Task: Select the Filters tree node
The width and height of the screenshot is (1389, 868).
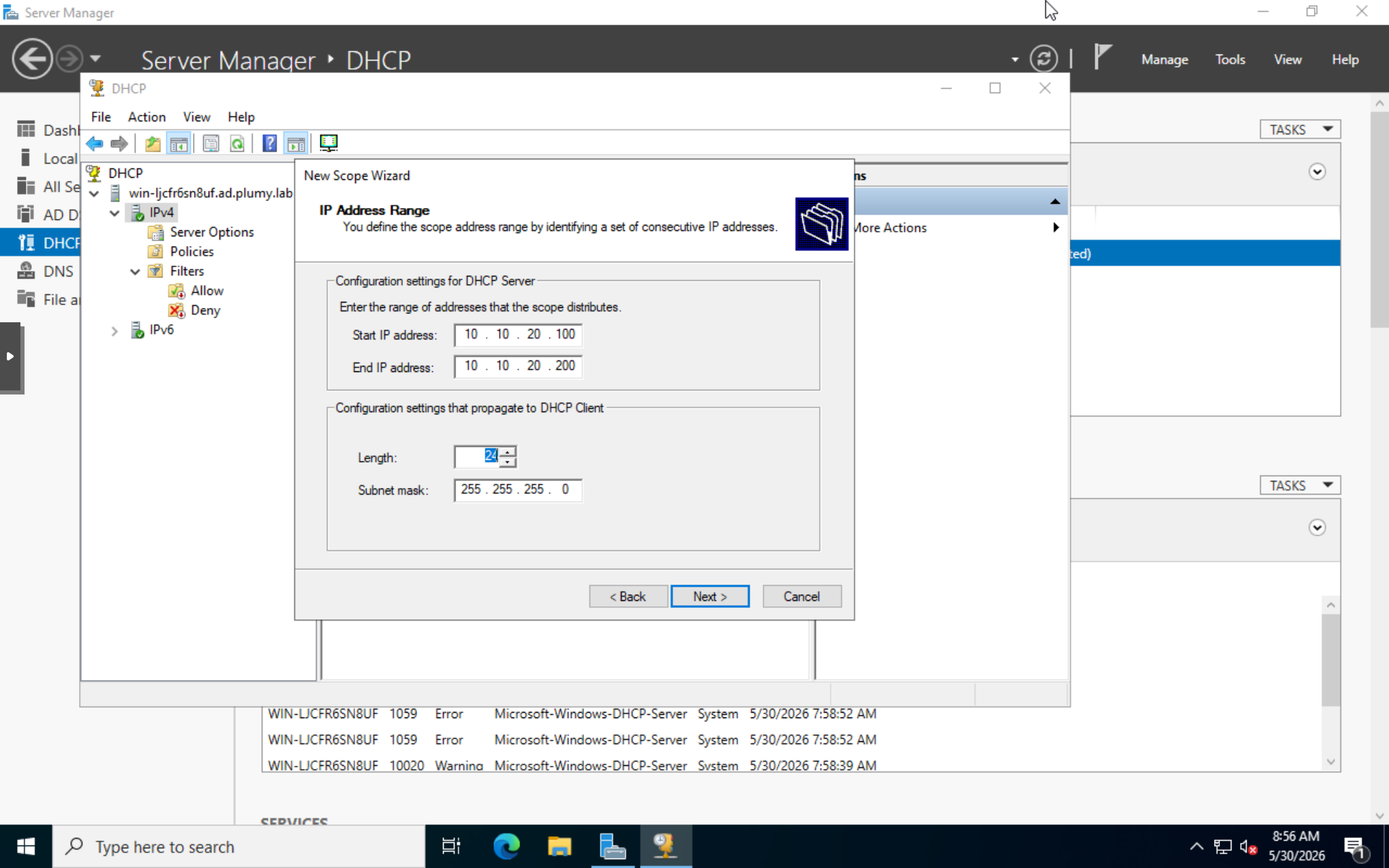Action: (187, 271)
